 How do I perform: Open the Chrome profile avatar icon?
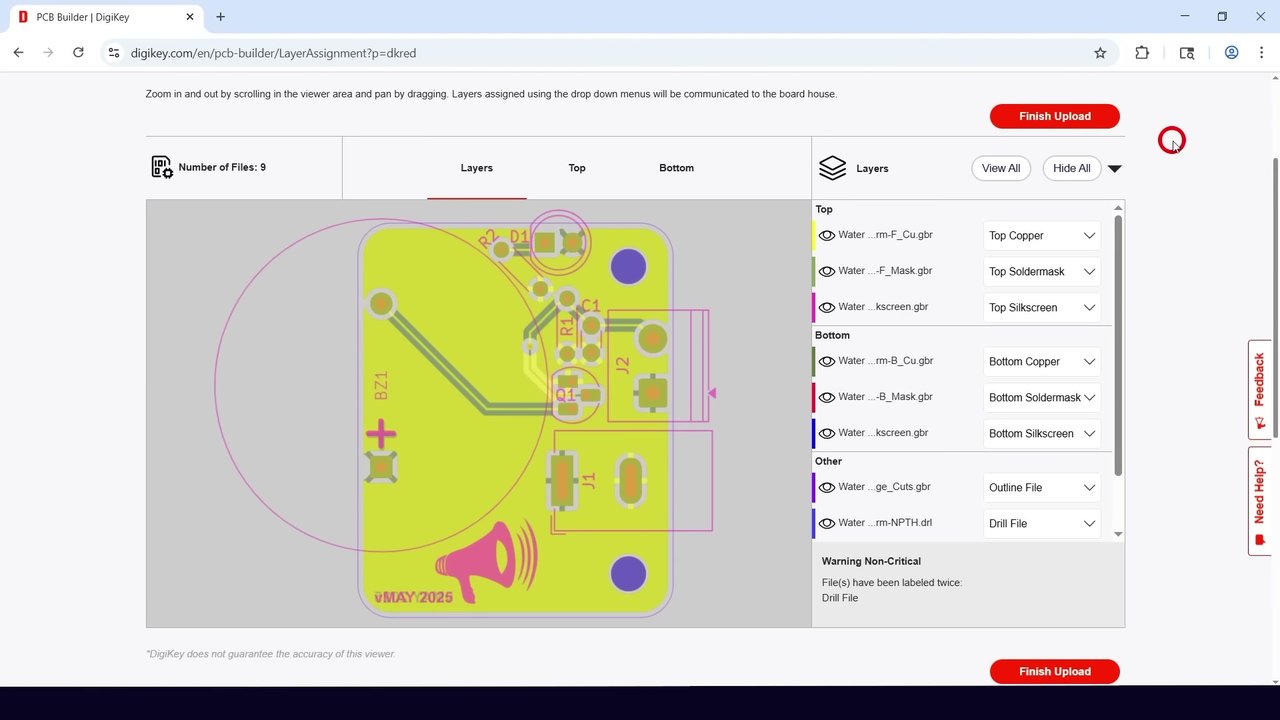tap(1231, 53)
